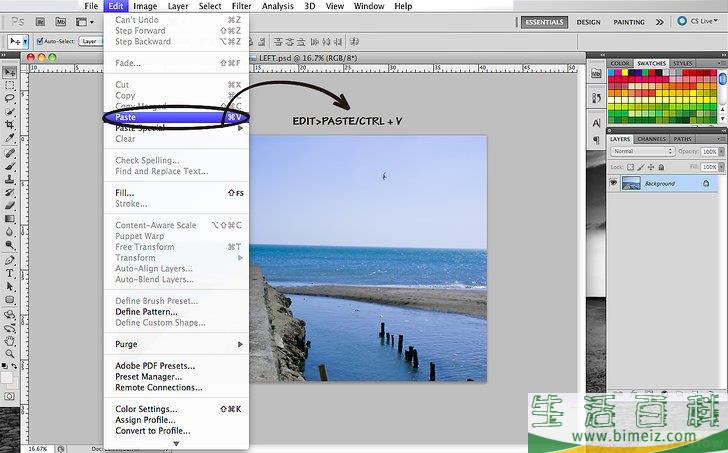This screenshot has width=728, height=453.
Task: Click the Background layer thumbnail
Action: pyautogui.click(x=631, y=184)
